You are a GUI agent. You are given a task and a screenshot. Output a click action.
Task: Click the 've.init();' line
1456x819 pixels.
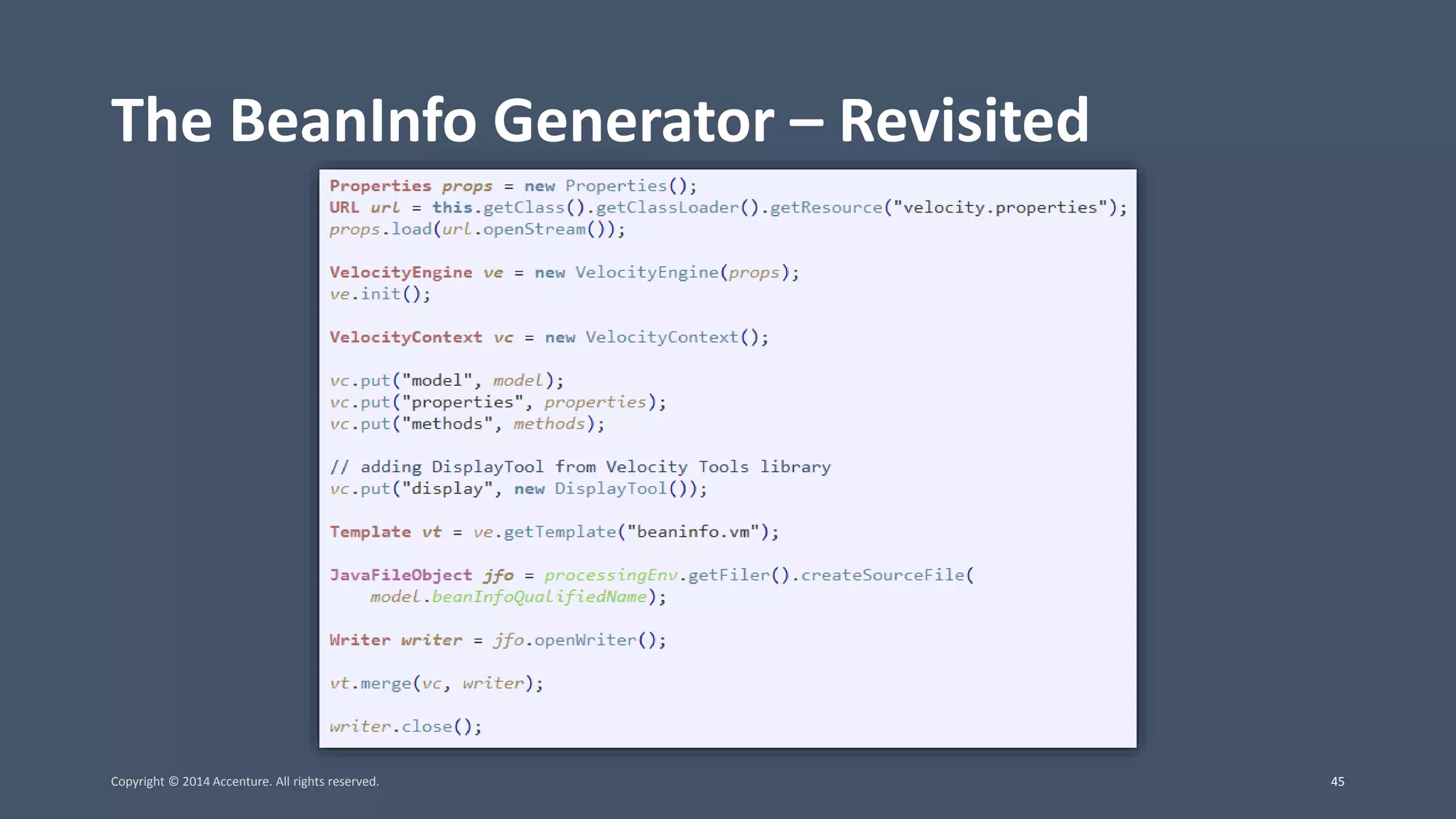pyautogui.click(x=380, y=294)
